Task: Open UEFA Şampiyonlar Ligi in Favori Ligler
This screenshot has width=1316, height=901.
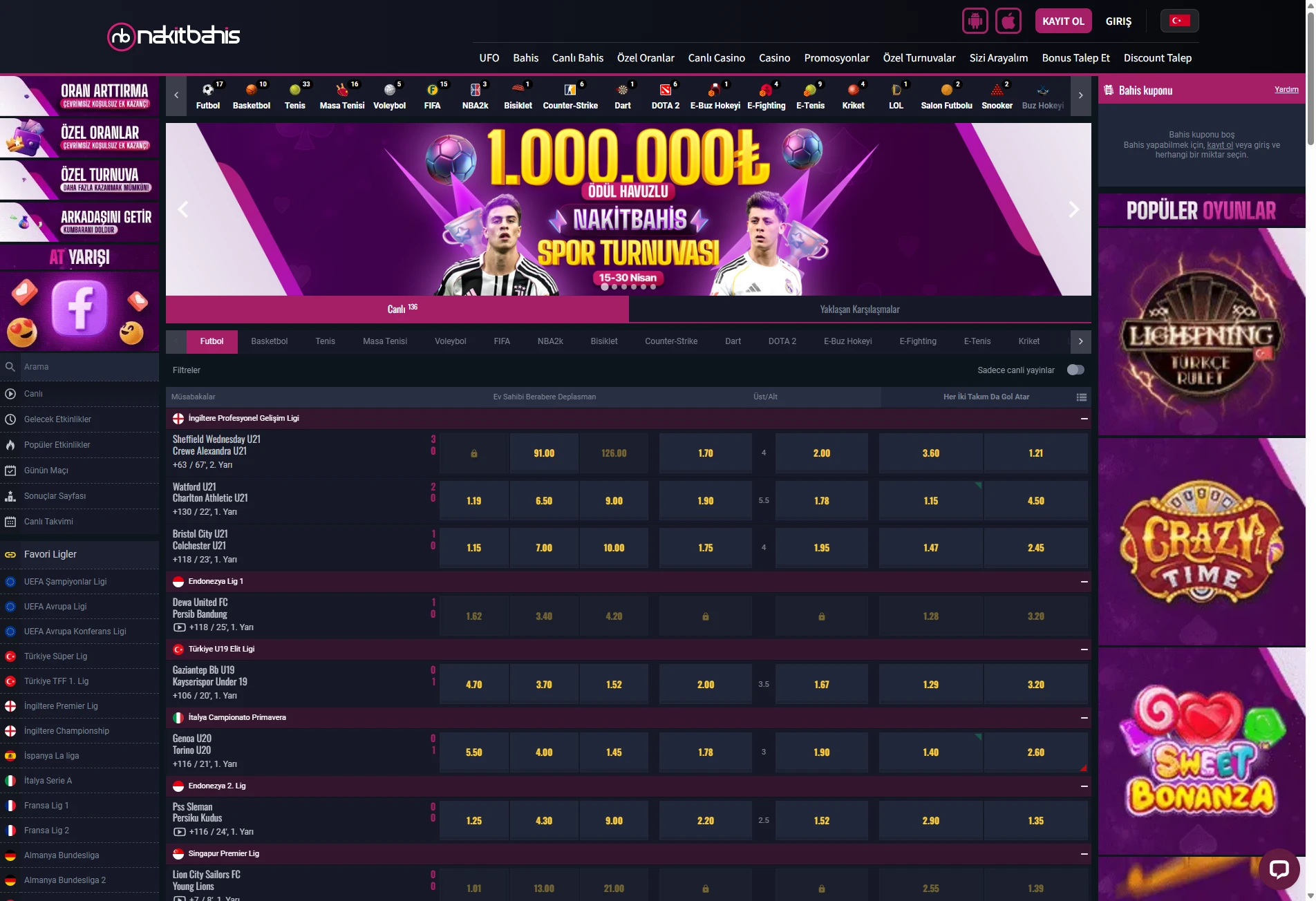Action: click(79, 582)
